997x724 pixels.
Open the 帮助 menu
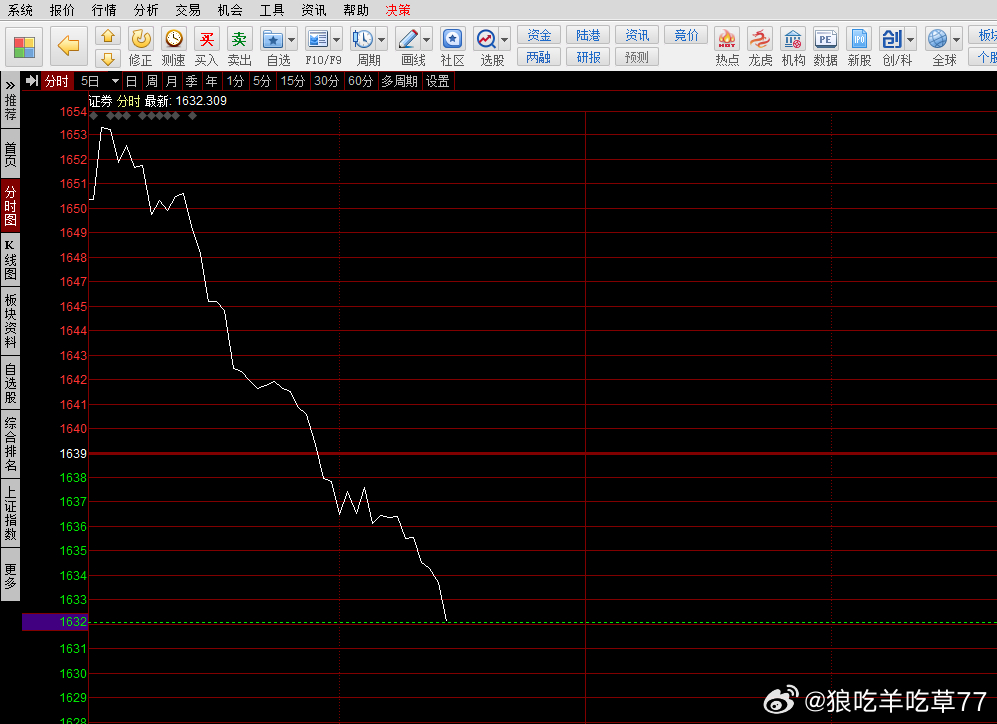click(355, 10)
